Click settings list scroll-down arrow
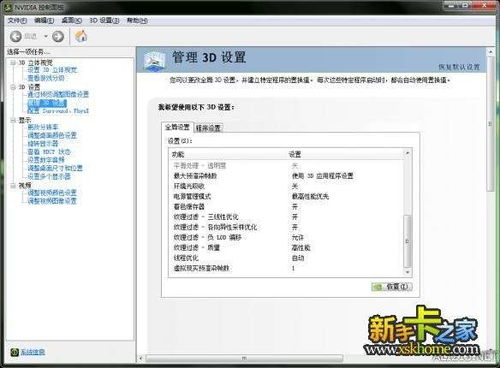Screen dimensions: 500x368 pyautogui.click(x=407, y=272)
